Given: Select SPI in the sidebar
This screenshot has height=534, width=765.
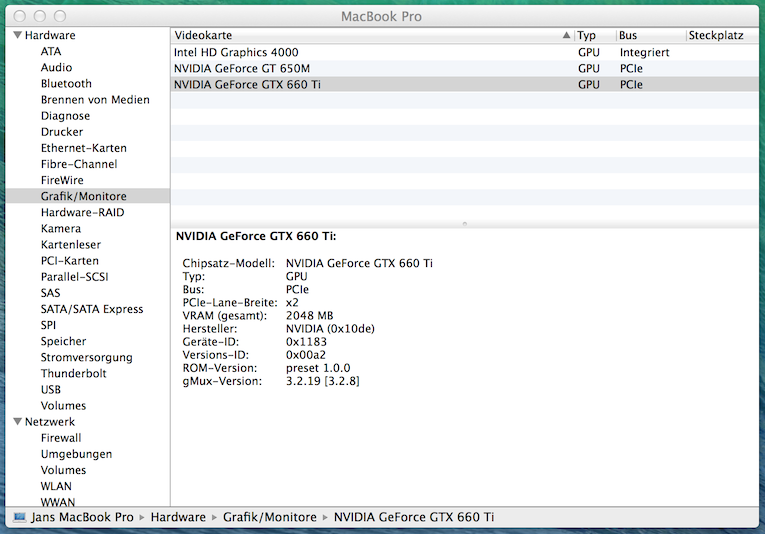Looking at the screenshot, I should [48, 325].
